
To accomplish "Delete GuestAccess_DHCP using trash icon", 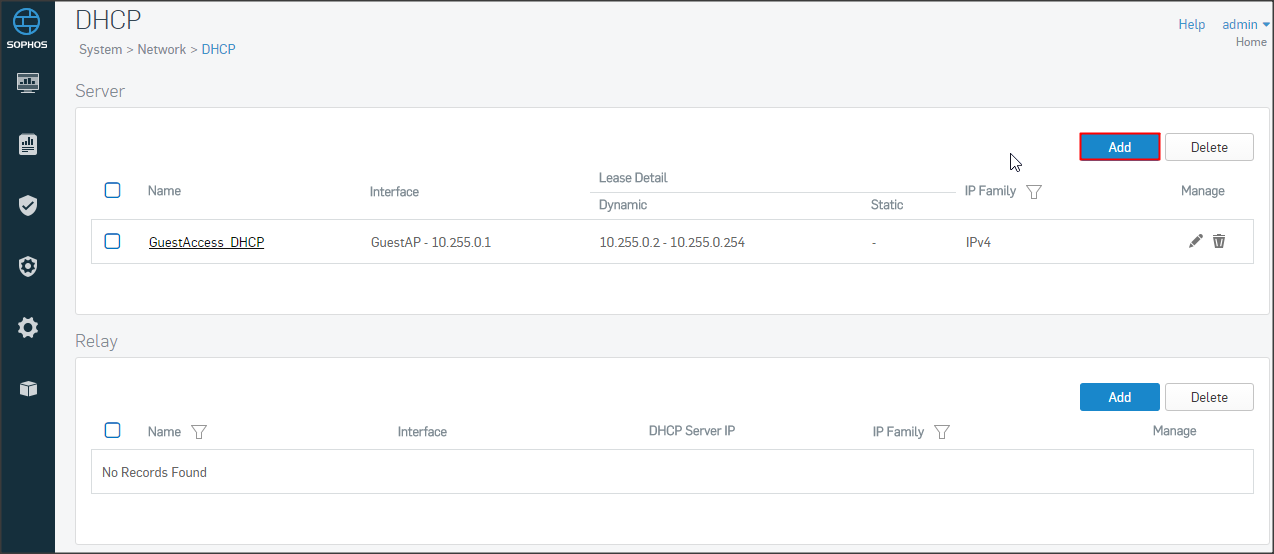I will (1219, 241).
